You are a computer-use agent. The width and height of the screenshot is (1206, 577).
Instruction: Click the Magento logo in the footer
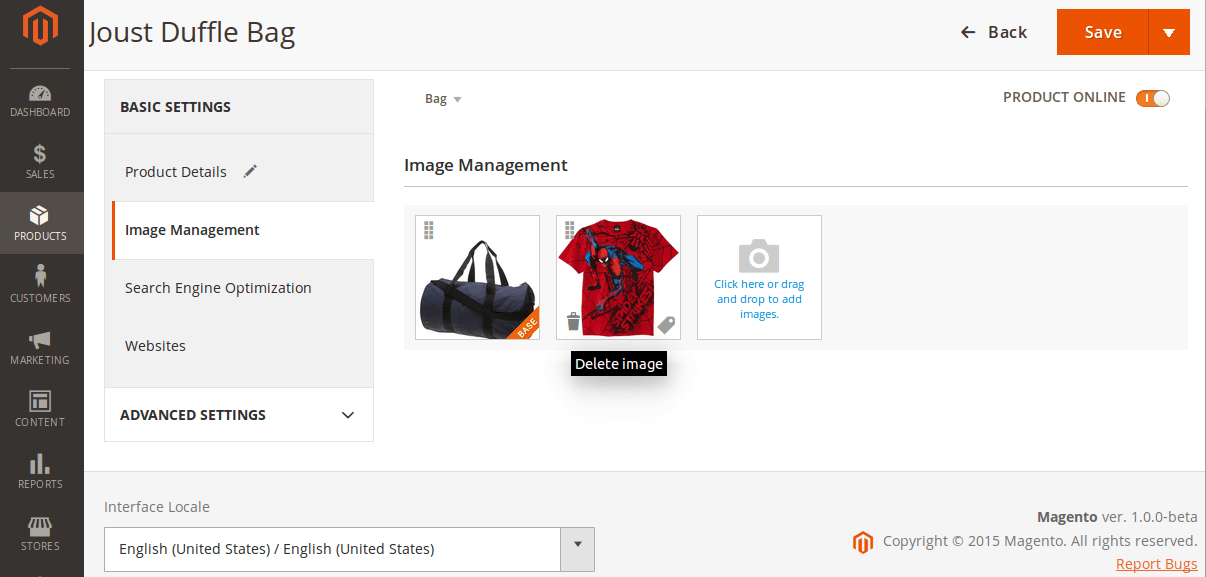coord(863,542)
